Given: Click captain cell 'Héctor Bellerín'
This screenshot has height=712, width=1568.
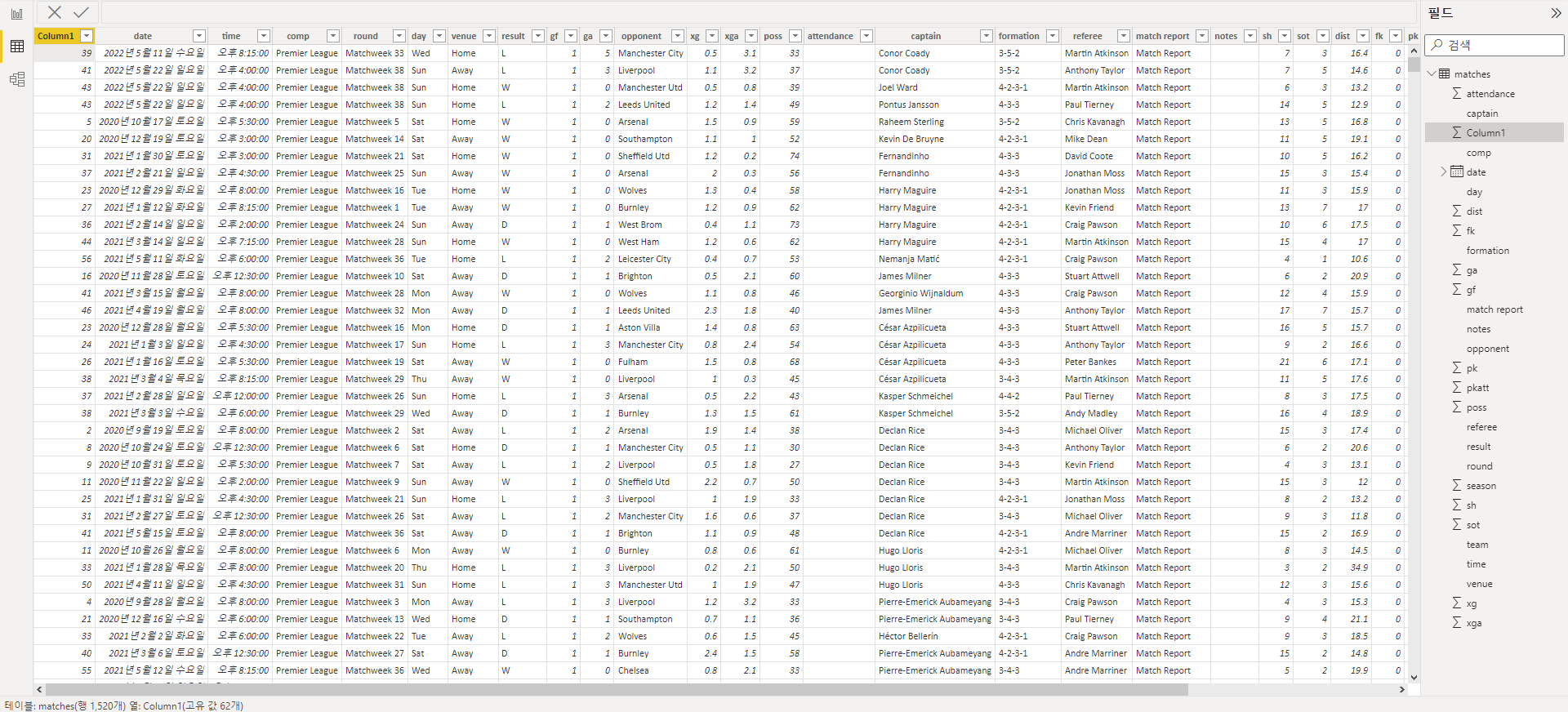Looking at the screenshot, I should tap(908, 636).
